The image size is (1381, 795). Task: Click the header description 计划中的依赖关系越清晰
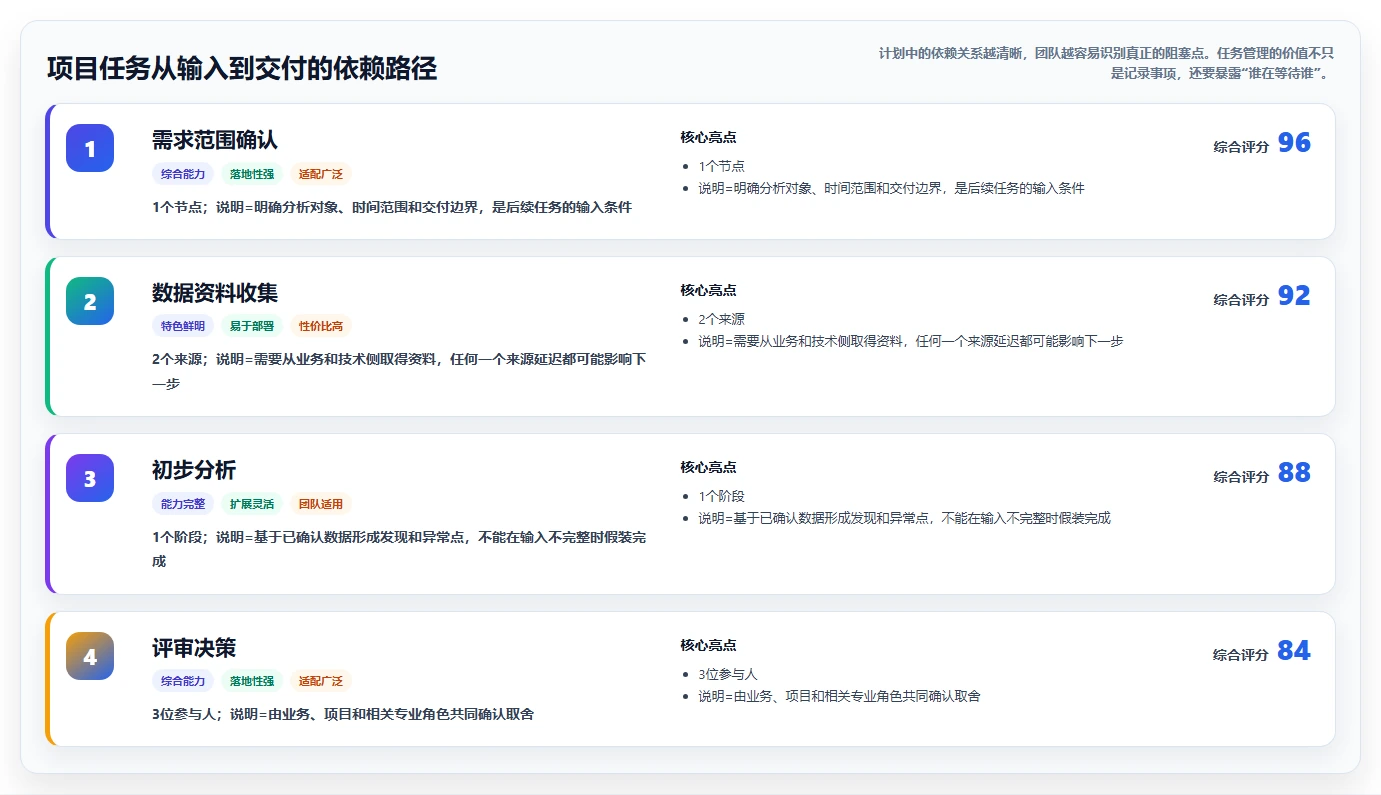point(1107,63)
